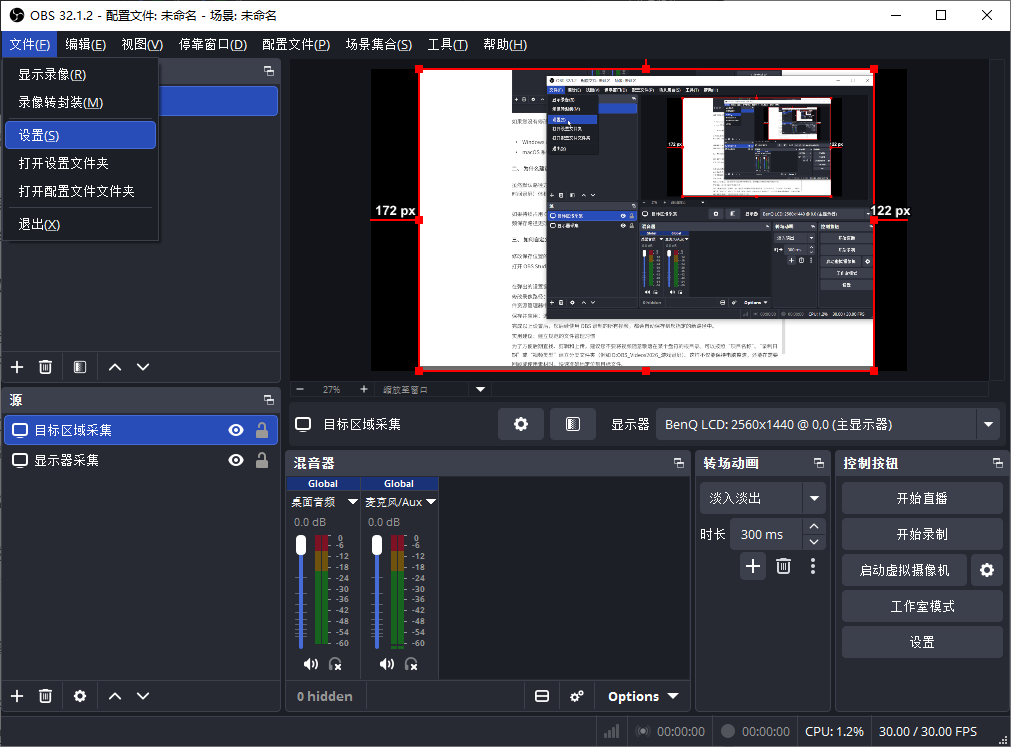Choose 退出(X) menu entry
The height and width of the screenshot is (747, 1011).
point(80,224)
